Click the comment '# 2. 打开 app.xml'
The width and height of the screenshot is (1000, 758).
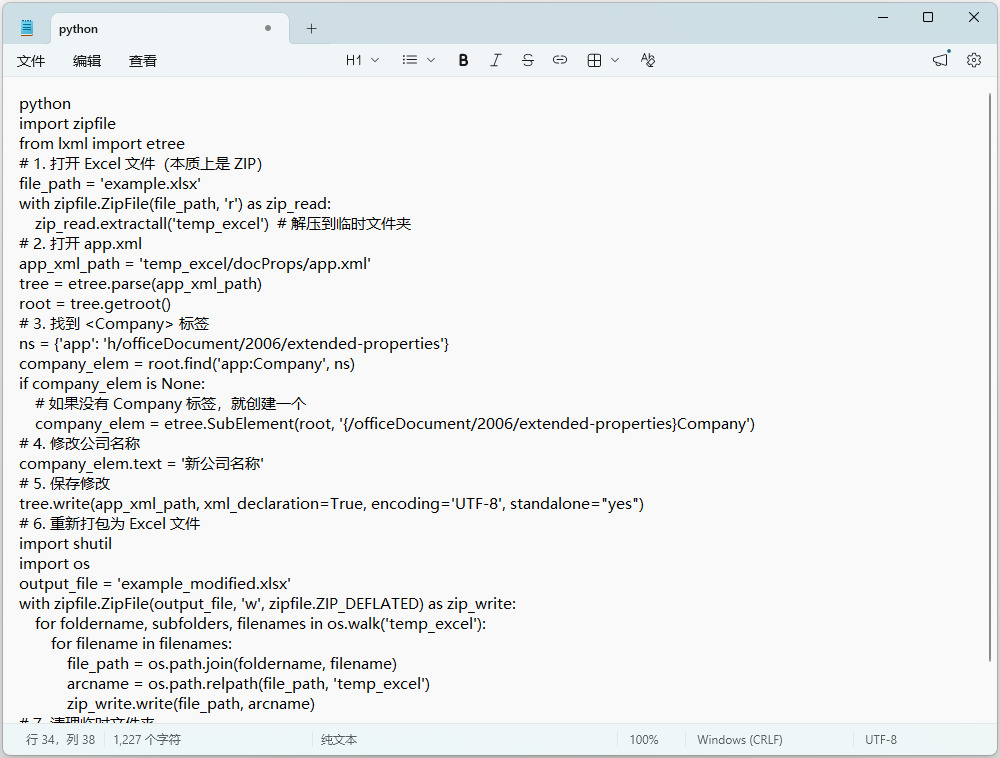click(x=80, y=244)
